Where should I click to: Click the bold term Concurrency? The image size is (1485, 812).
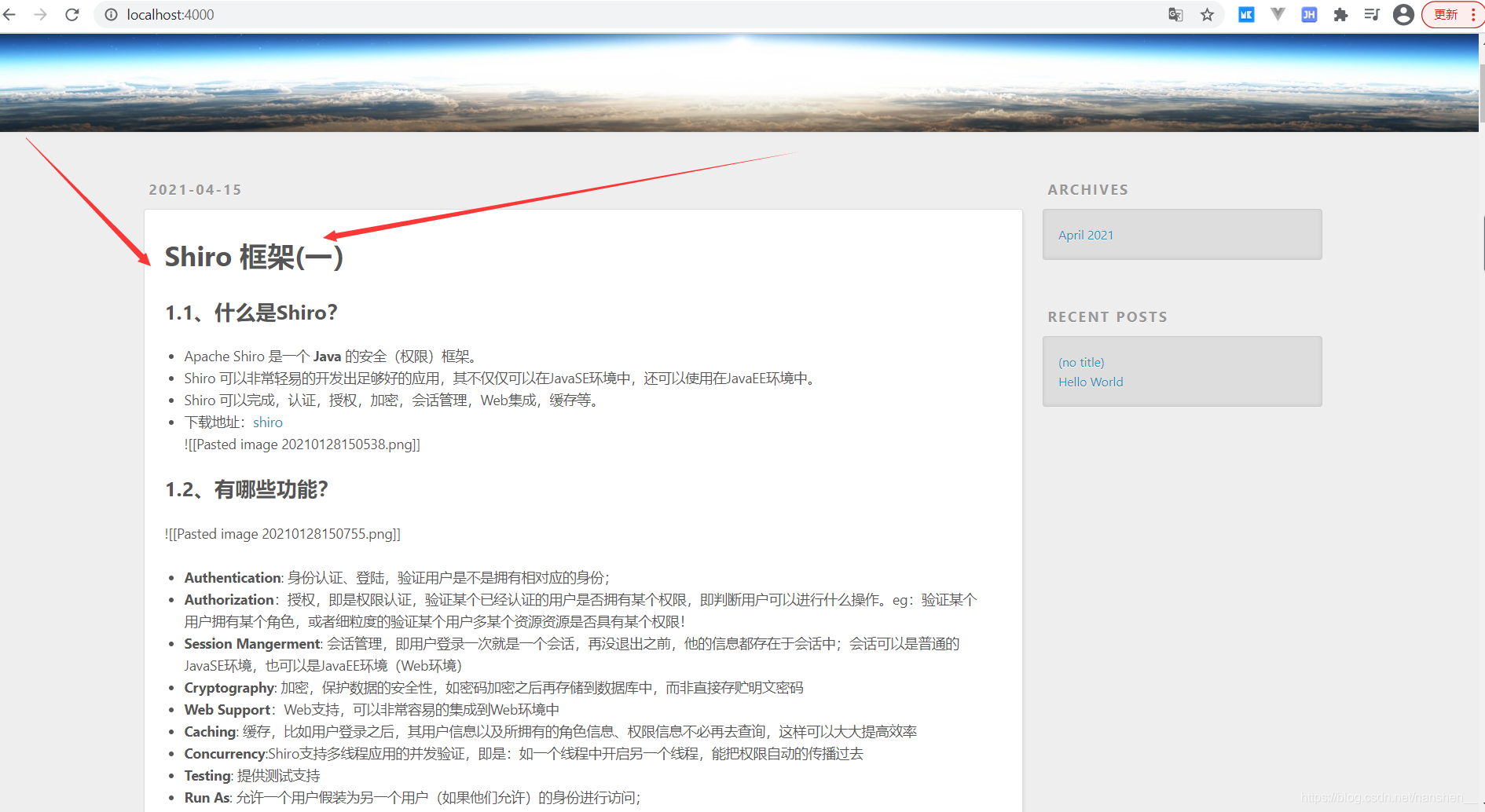[x=225, y=754]
